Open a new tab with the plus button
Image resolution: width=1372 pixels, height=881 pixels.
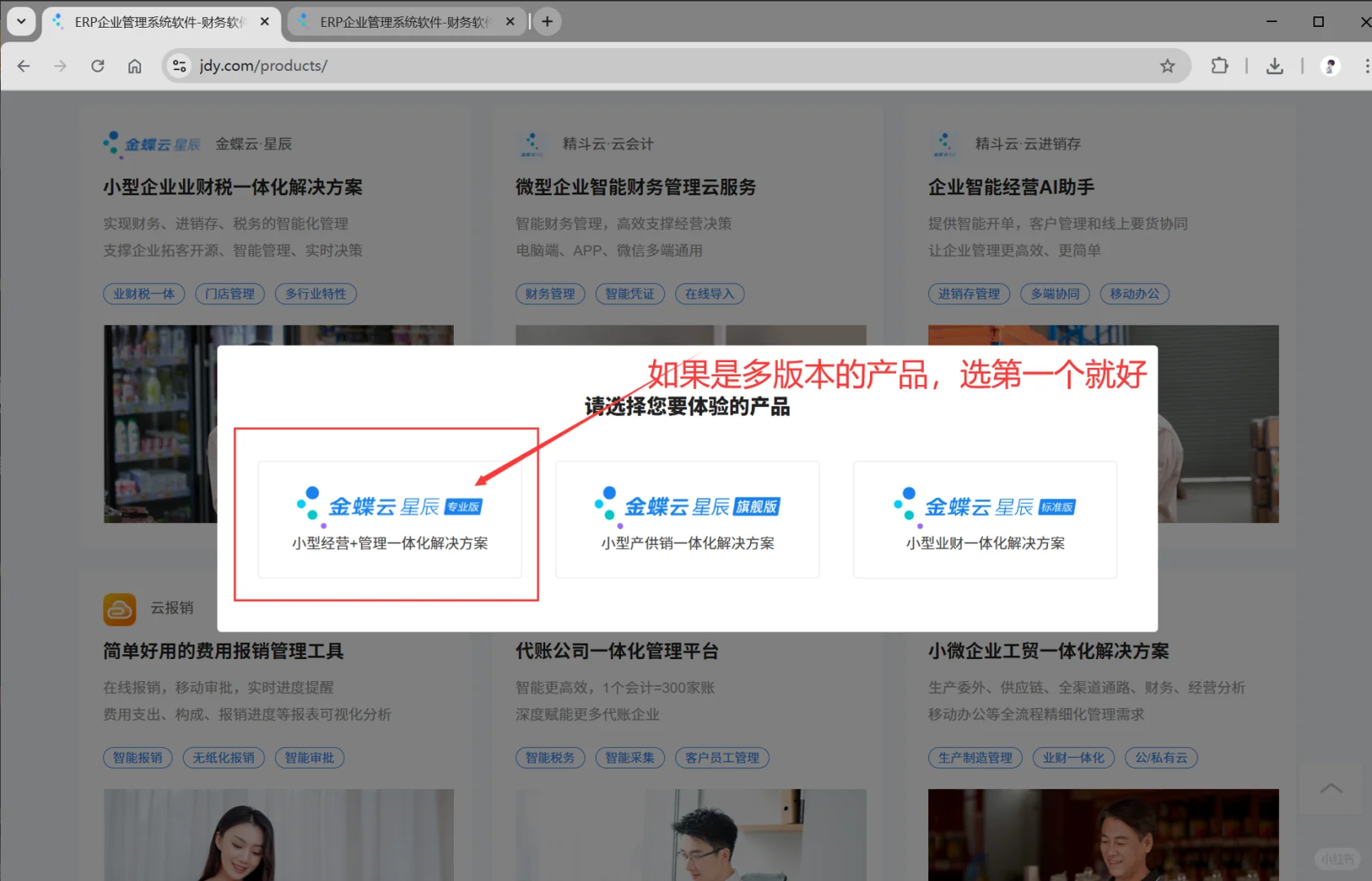(x=547, y=20)
